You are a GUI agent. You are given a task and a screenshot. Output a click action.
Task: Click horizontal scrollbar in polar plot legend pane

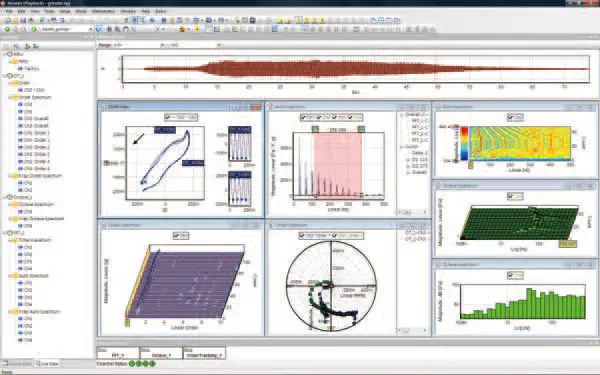(413, 330)
